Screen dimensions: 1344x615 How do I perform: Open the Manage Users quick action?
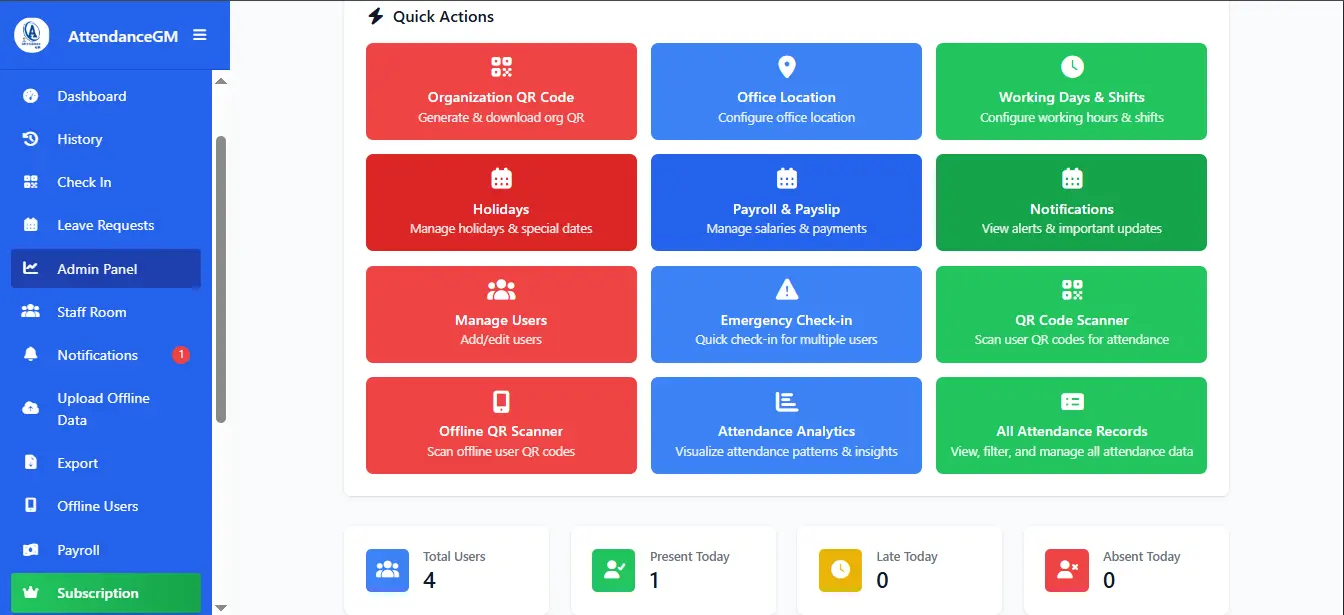click(500, 314)
